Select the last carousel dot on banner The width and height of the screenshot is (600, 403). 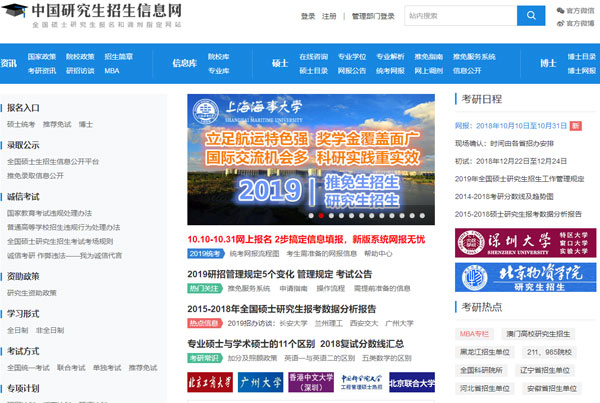tap(422, 216)
